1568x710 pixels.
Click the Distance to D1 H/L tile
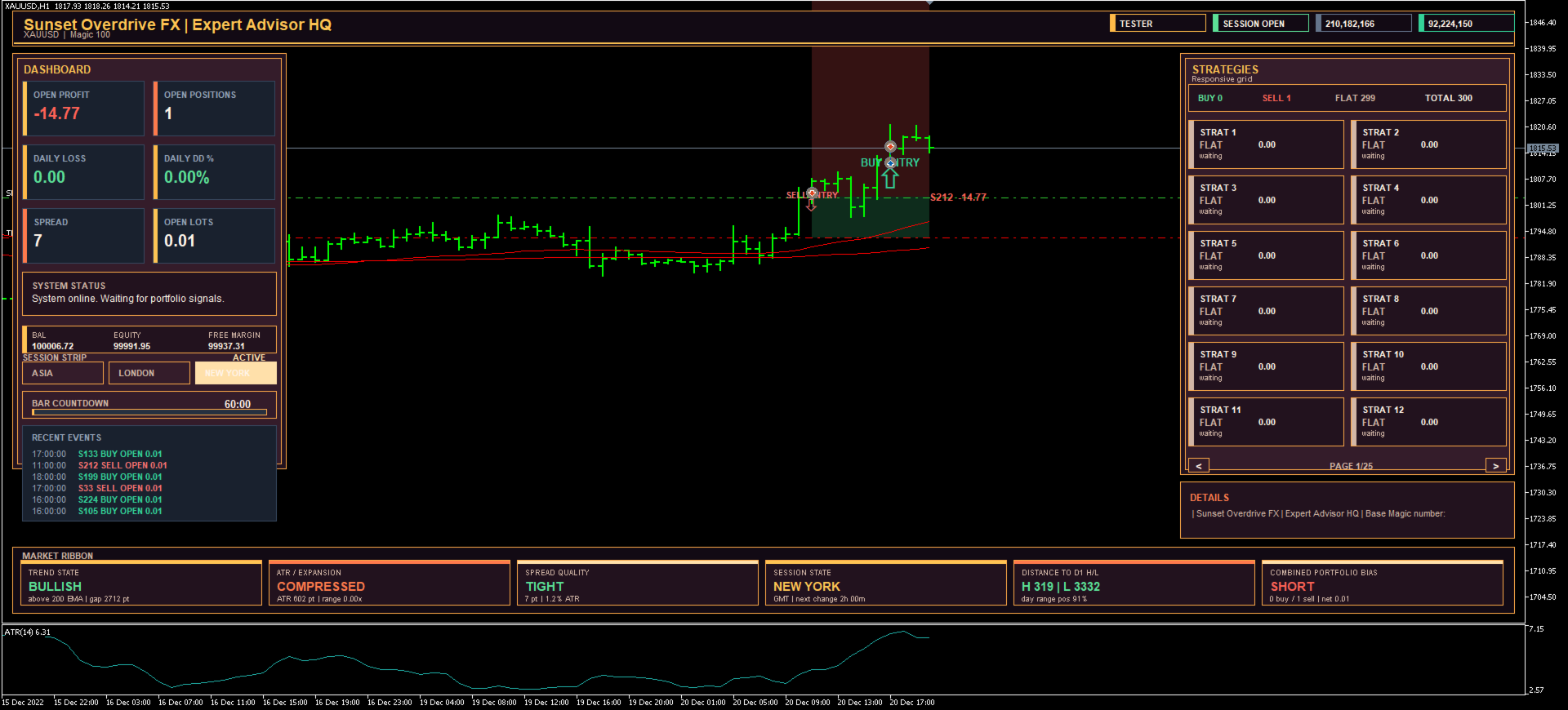point(1134,584)
